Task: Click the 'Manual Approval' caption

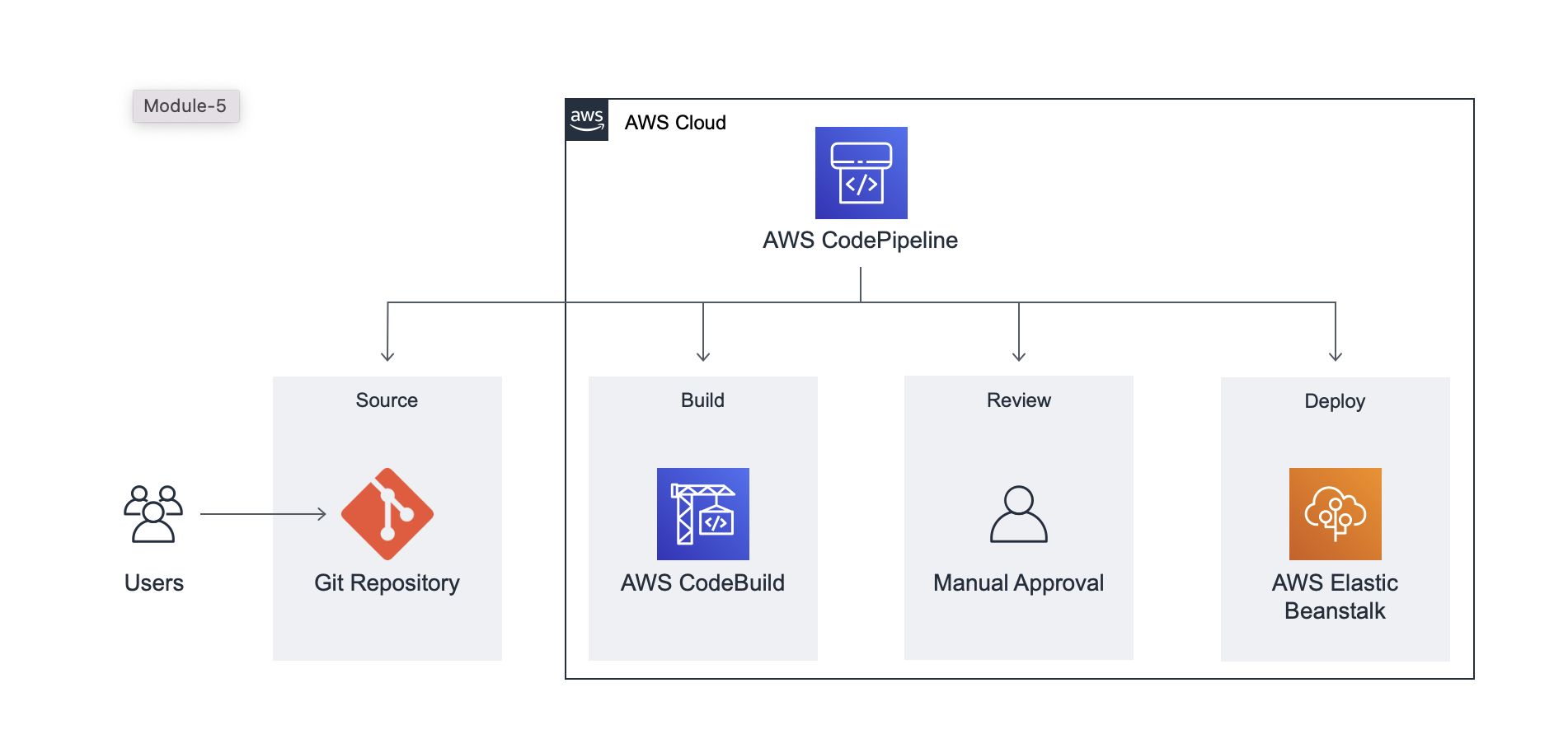Action: 1018,584
